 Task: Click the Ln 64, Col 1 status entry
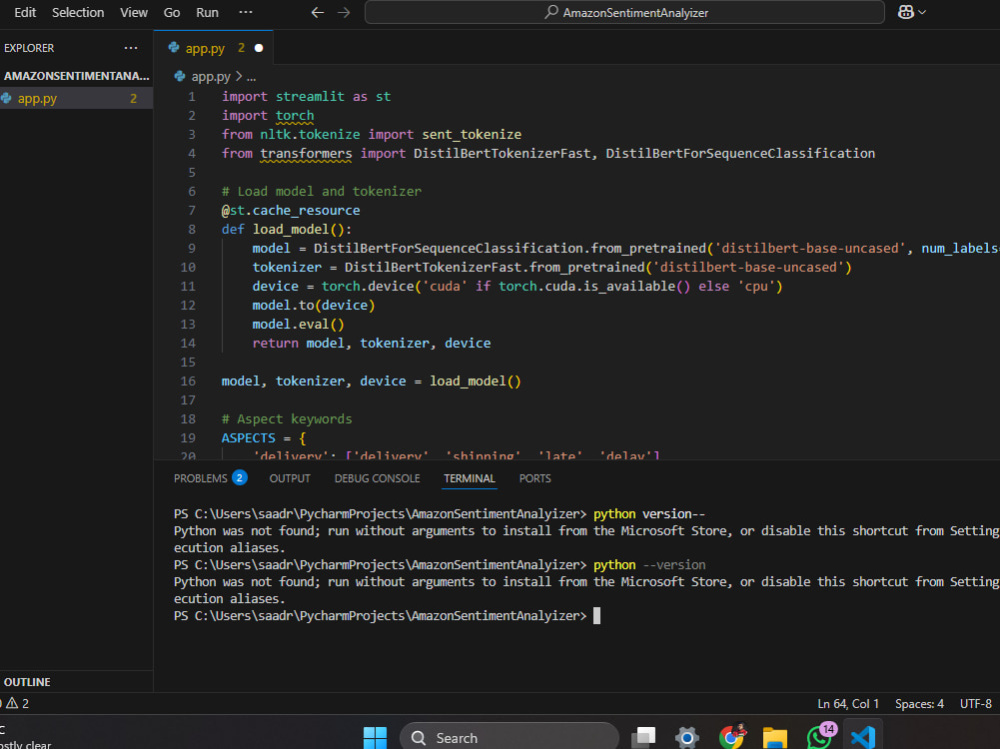click(848, 704)
